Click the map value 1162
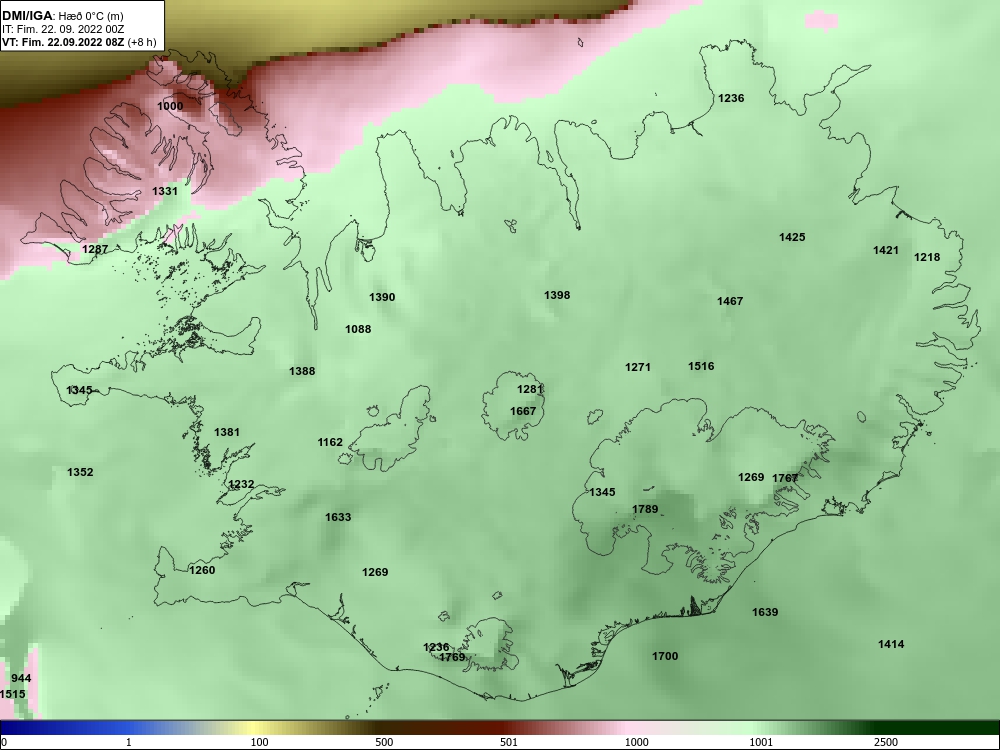Screen dimensions: 1000x750 click(330, 443)
